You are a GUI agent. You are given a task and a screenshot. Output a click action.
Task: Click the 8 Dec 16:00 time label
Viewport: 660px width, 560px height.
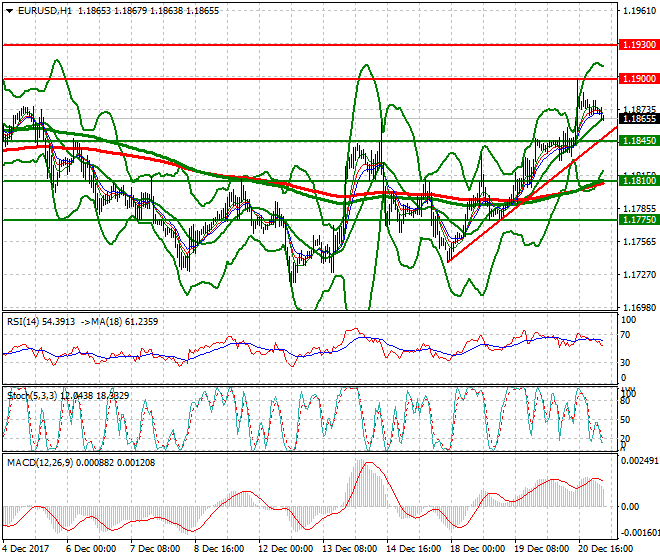click(219, 549)
